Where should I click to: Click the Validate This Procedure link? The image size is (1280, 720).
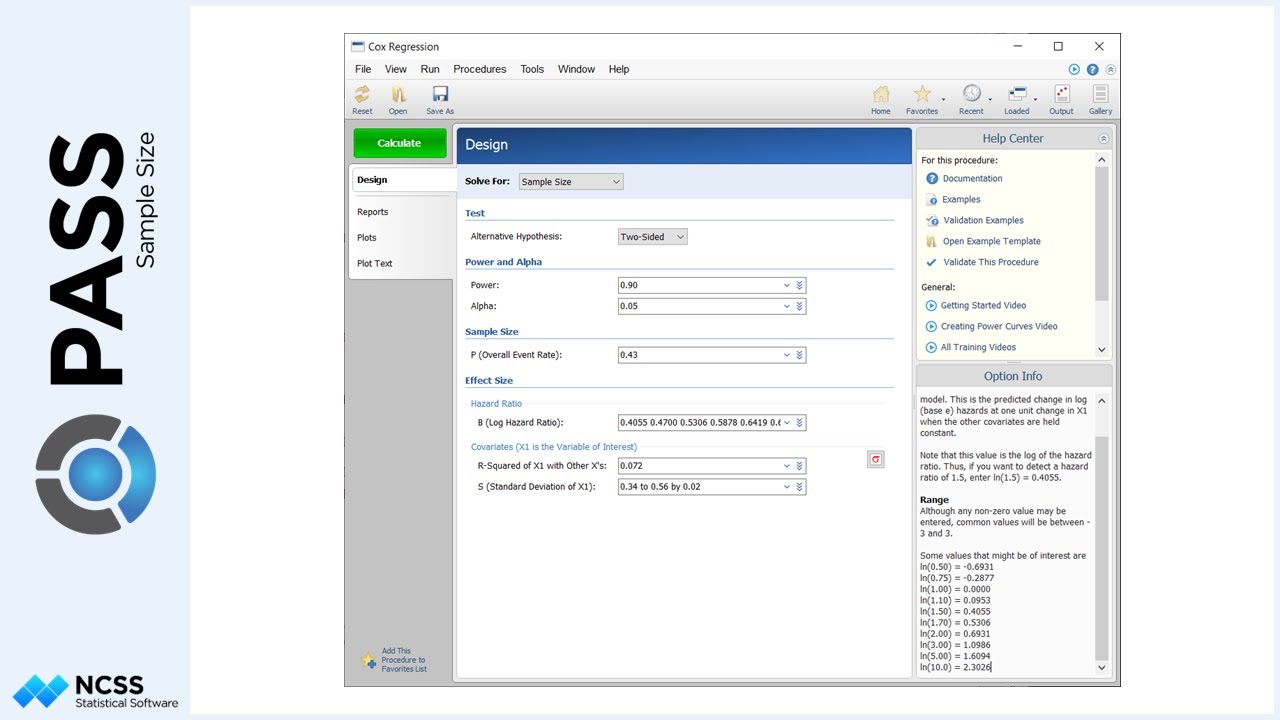991,263
